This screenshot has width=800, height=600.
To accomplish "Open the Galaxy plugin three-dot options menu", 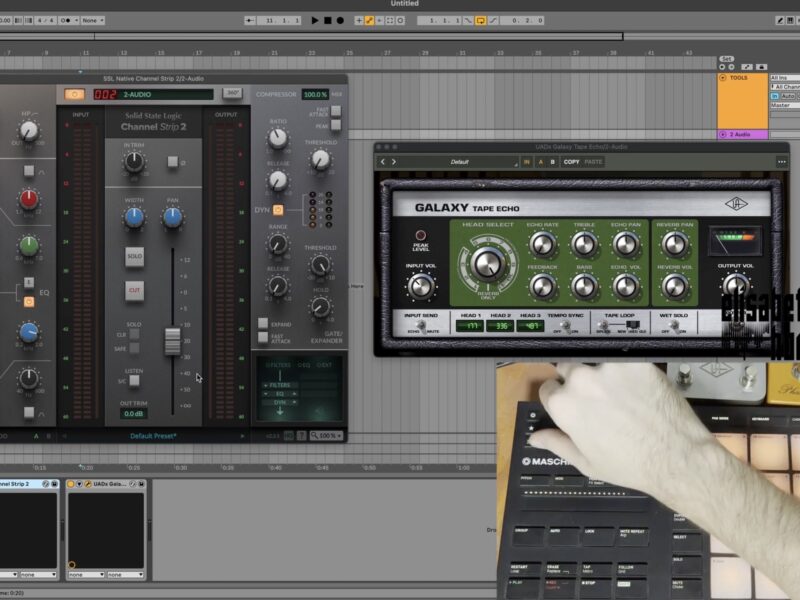I will point(781,161).
